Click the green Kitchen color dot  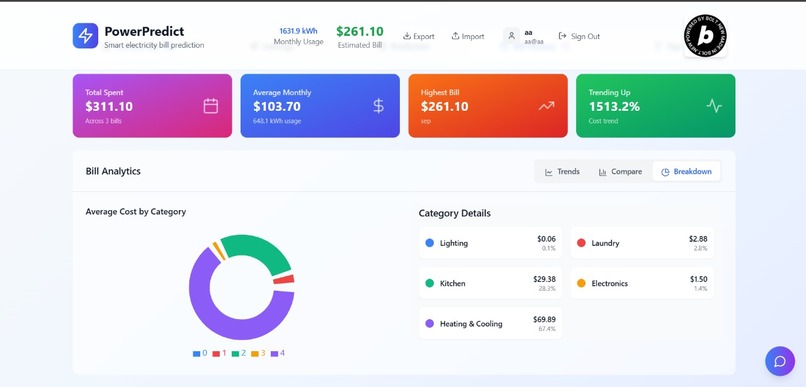[x=430, y=283]
